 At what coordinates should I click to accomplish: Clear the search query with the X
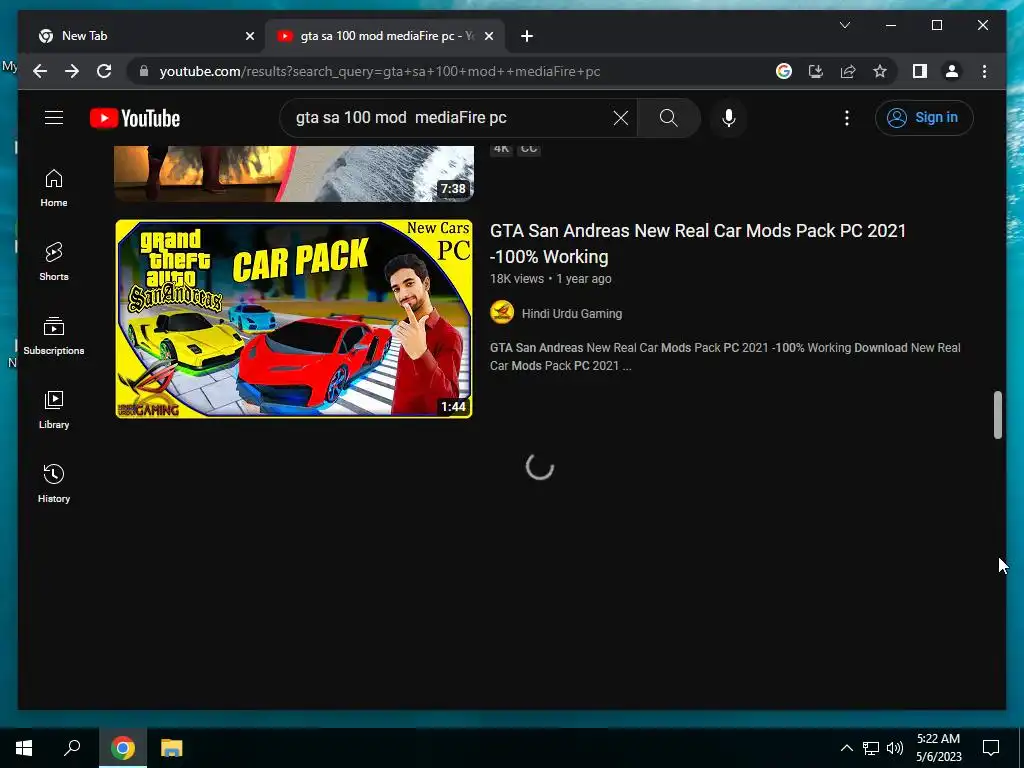tap(620, 118)
